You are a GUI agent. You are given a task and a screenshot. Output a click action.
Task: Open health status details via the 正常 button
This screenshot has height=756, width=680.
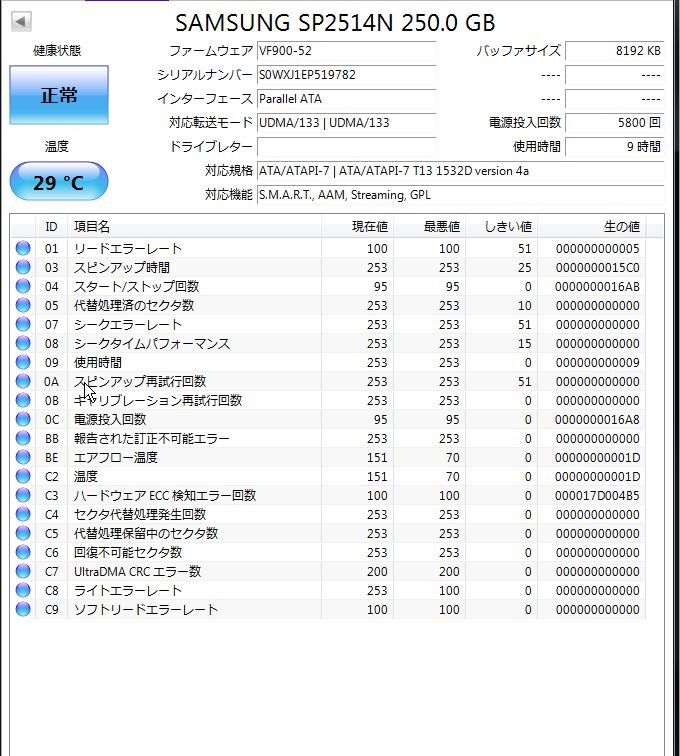click(x=59, y=95)
